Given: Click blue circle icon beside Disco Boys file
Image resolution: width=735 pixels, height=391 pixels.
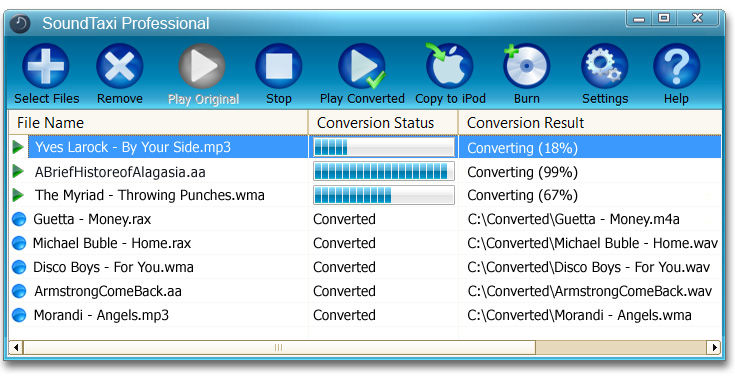Looking at the screenshot, I should (19, 267).
